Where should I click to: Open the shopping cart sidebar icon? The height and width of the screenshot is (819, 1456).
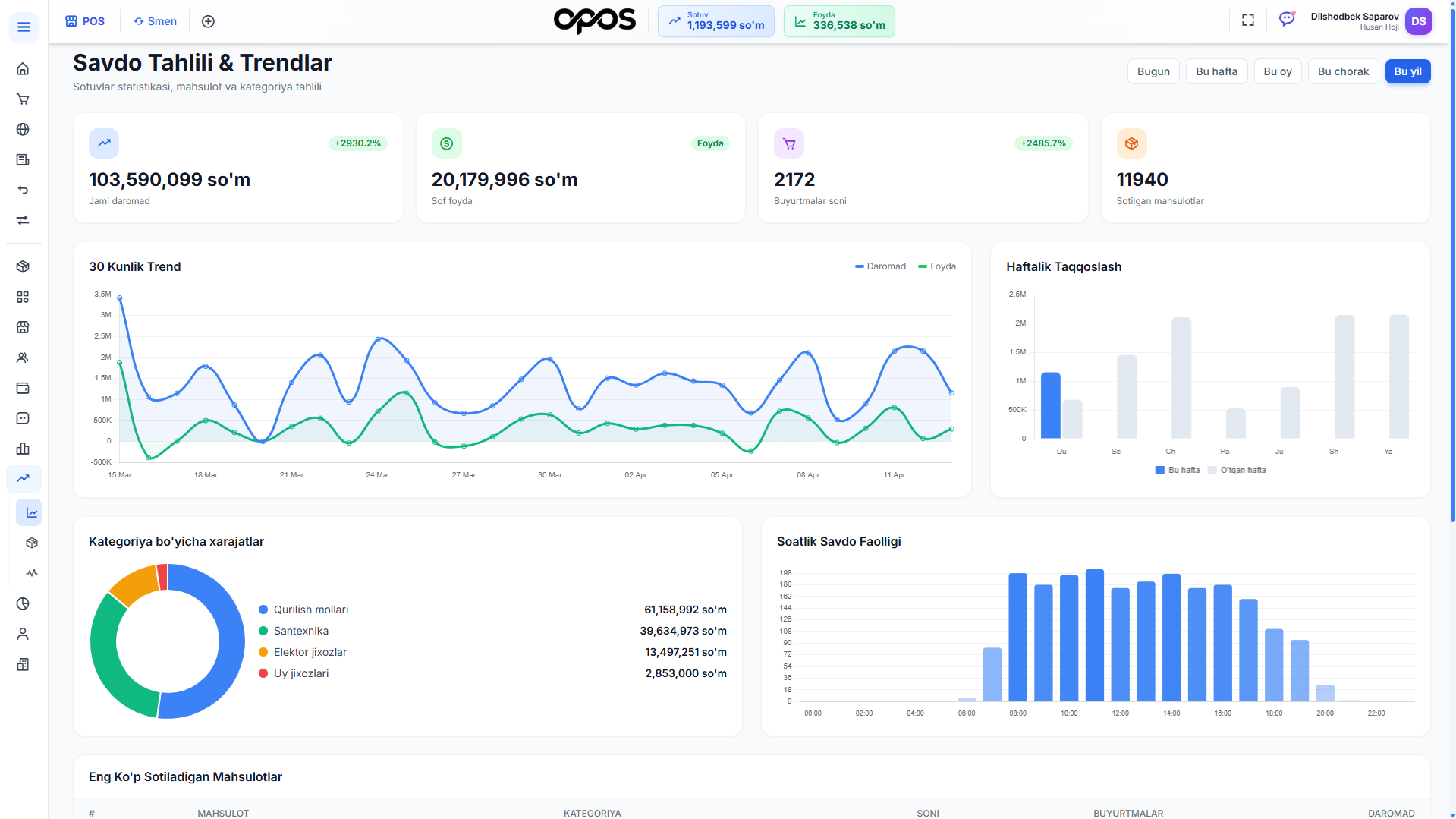coord(23,99)
